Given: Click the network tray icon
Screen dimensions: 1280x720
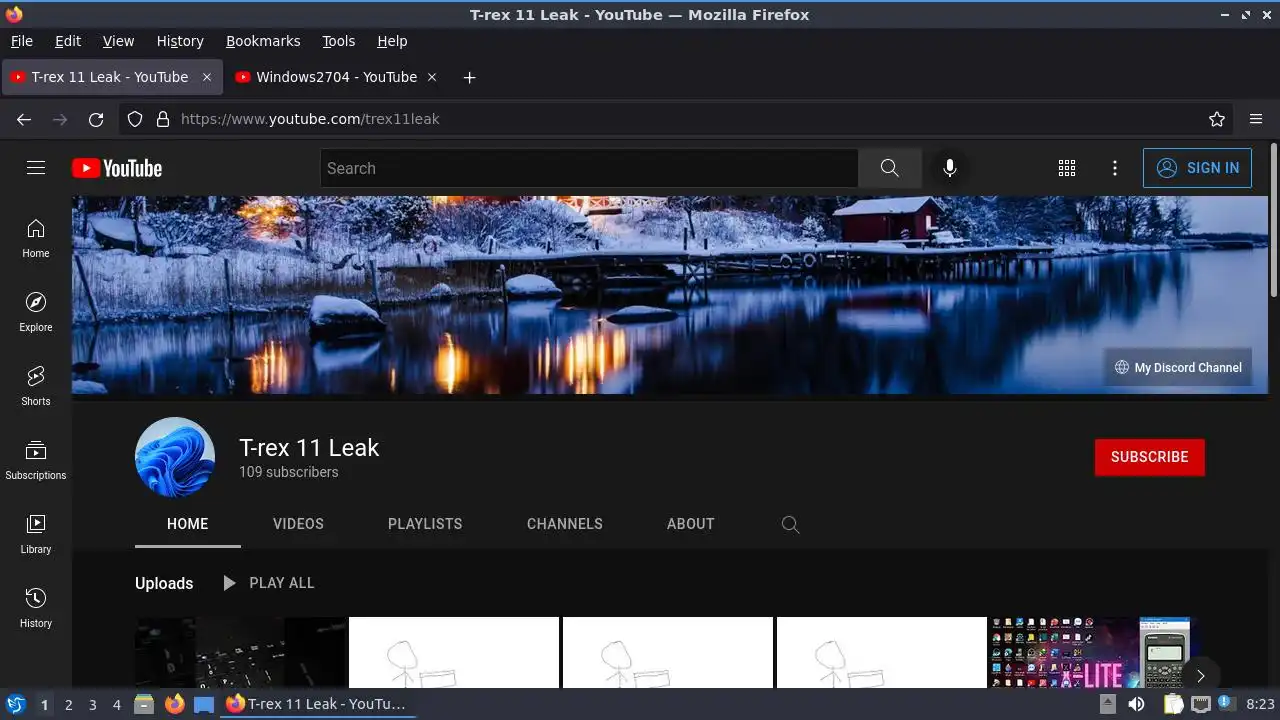Looking at the screenshot, I should 1202,704.
